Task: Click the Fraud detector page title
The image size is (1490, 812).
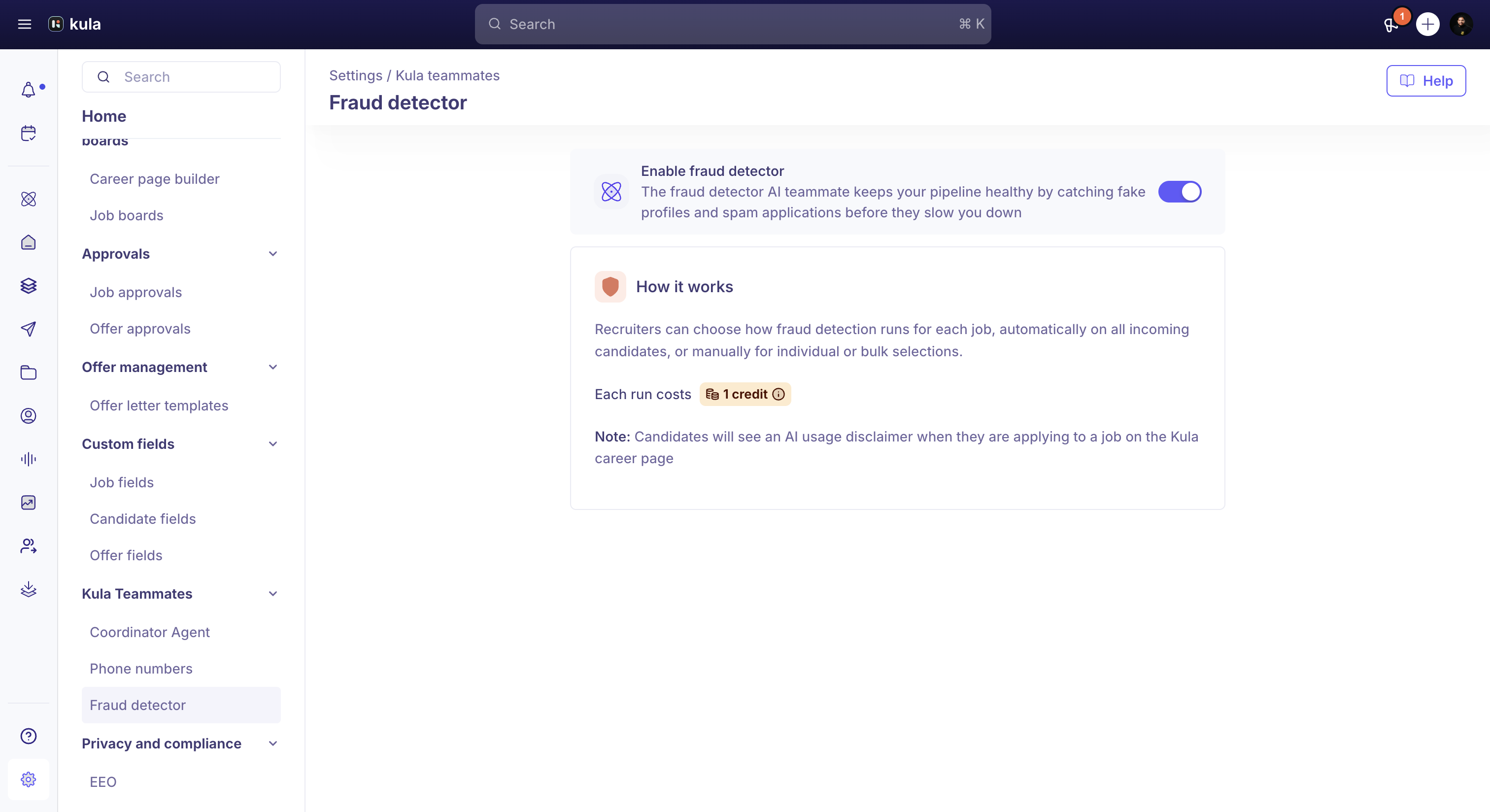Action: pos(398,103)
